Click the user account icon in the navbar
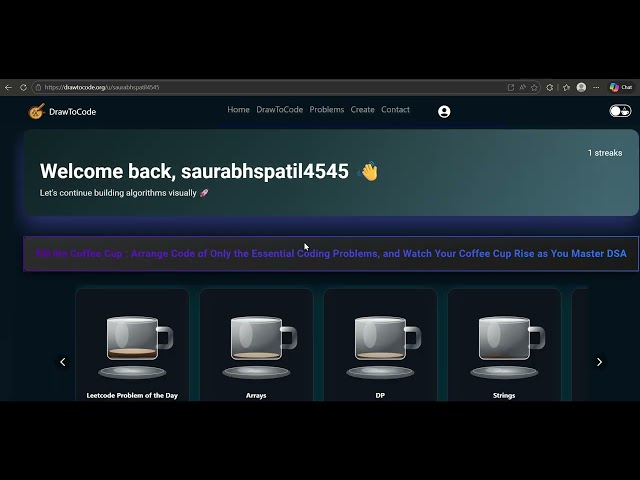 click(x=444, y=111)
